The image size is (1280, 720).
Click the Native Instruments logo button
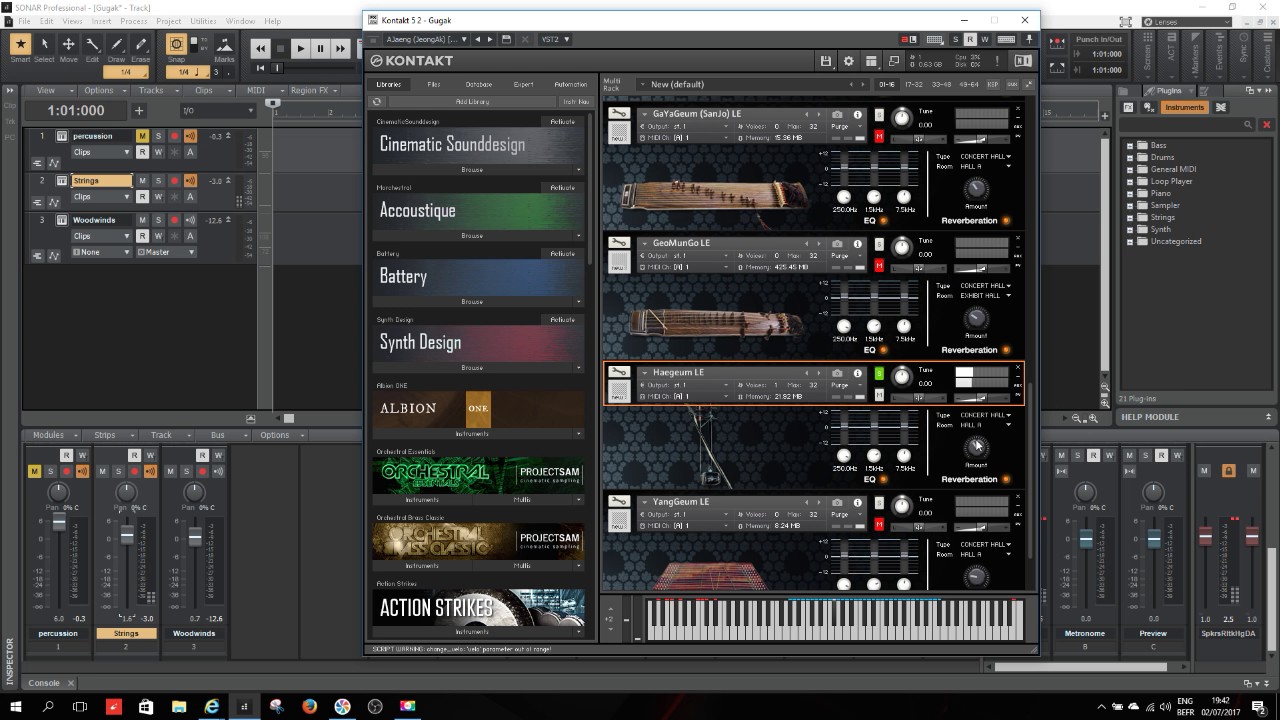[x=1023, y=61]
